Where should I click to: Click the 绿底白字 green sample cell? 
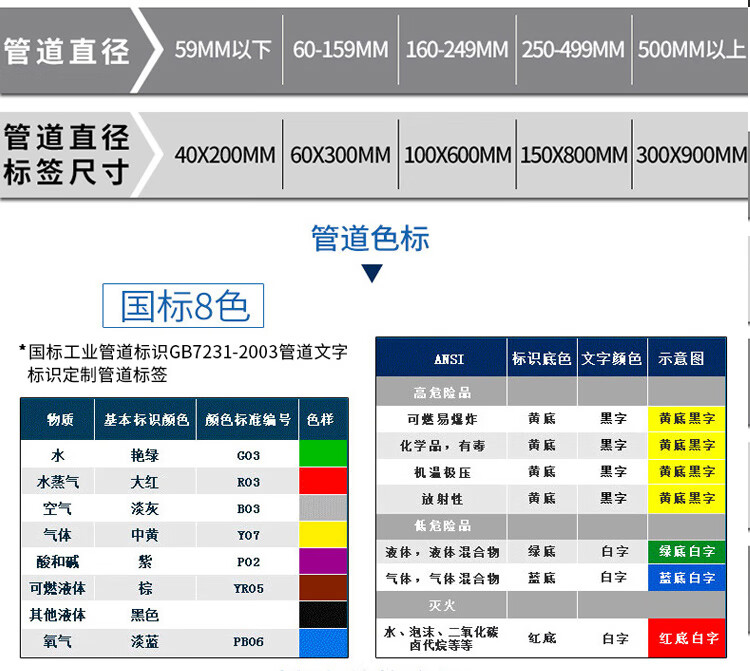pyautogui.click(x=687, y=551)
